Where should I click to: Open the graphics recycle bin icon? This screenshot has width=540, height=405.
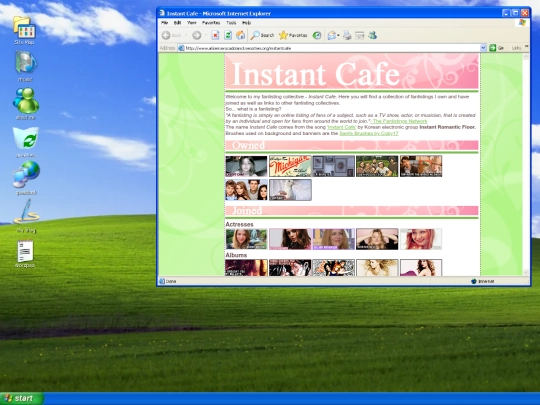pos(26,142)
